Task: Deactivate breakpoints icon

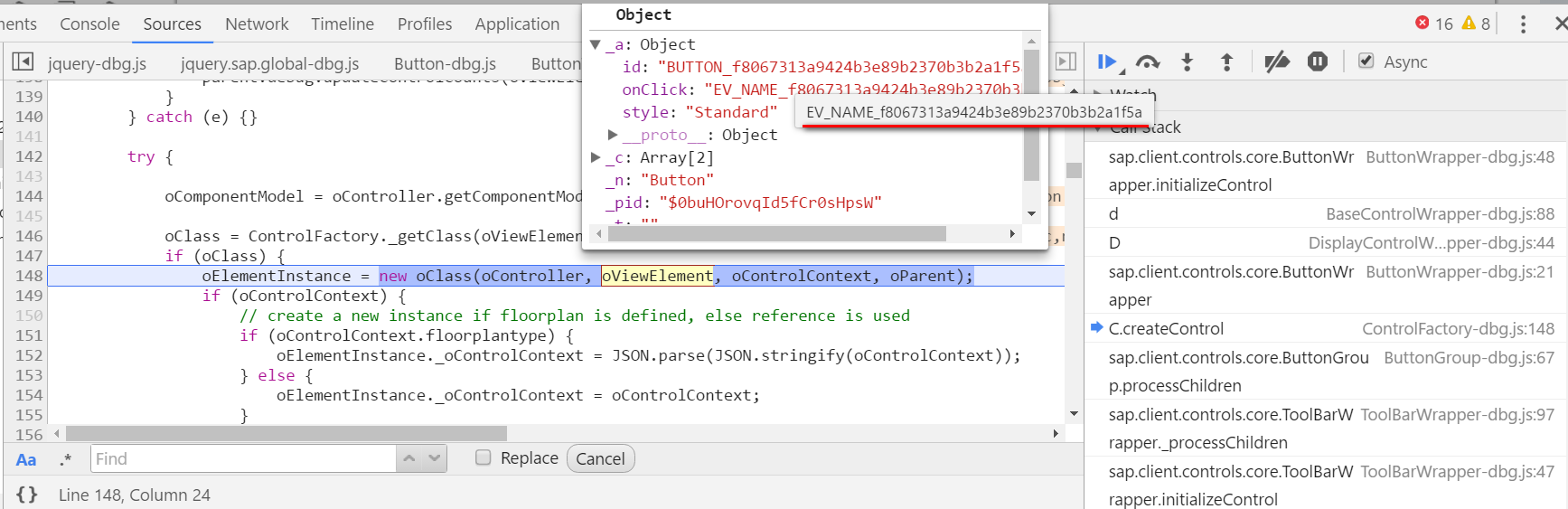Action: point(1277,61)
